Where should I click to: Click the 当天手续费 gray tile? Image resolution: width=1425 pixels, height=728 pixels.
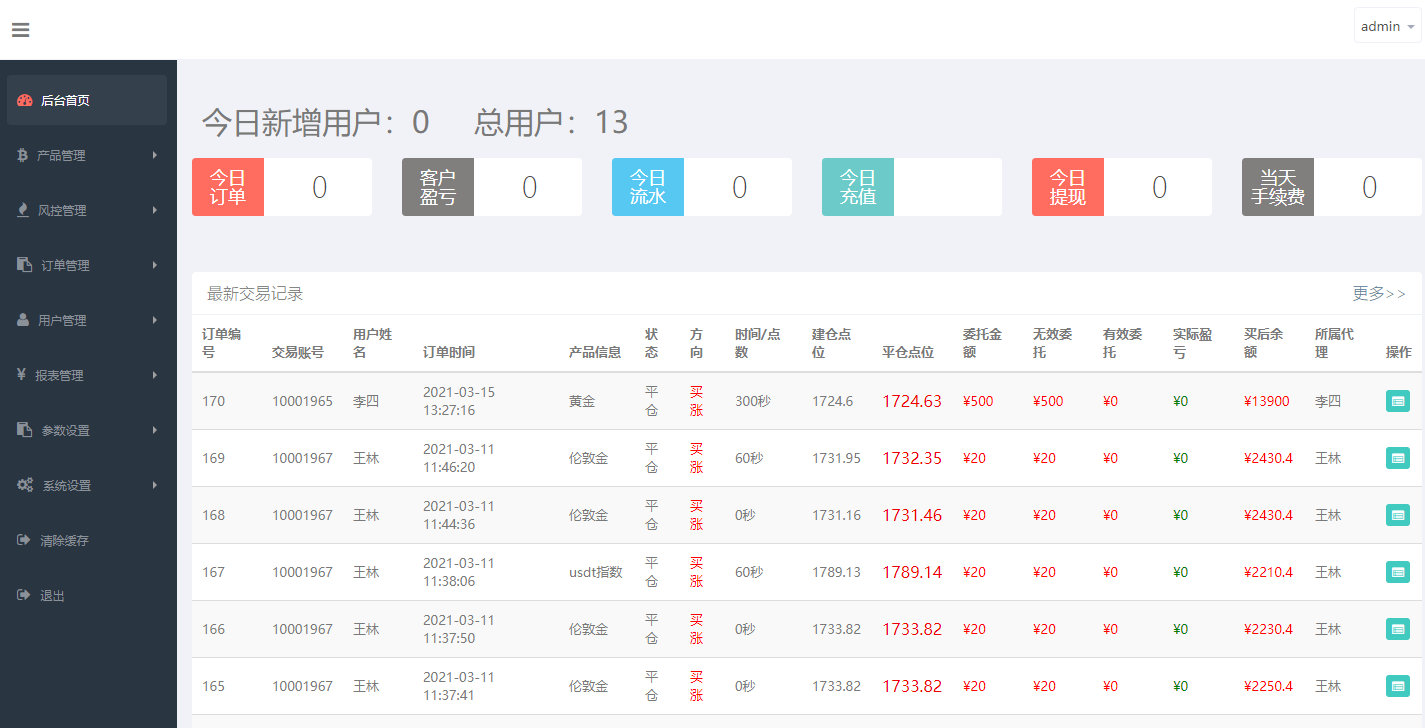[x=1278, y=187]
